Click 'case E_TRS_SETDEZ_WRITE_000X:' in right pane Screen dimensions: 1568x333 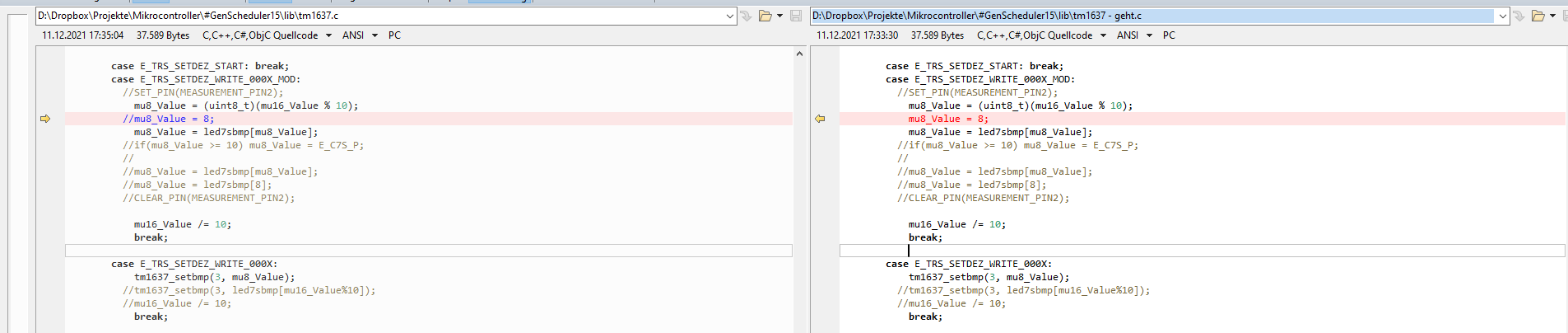tap(969, 264)
